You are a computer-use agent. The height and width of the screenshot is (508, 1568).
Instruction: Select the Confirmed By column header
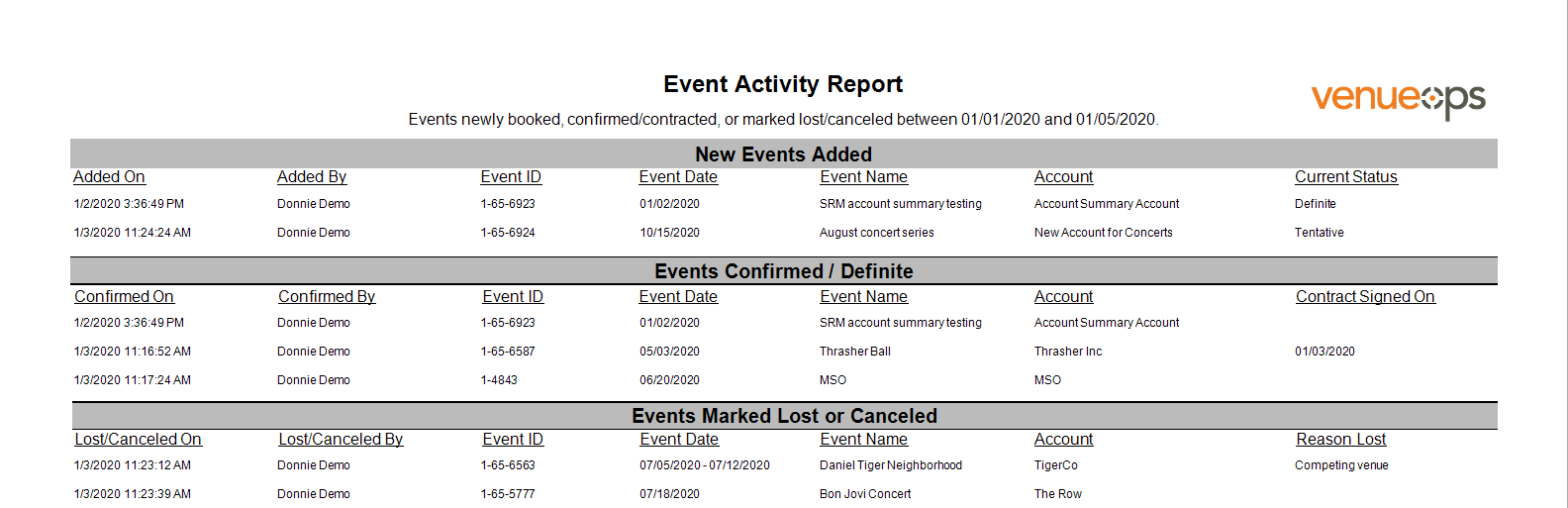pyautogui.click(x=327, y=297)
